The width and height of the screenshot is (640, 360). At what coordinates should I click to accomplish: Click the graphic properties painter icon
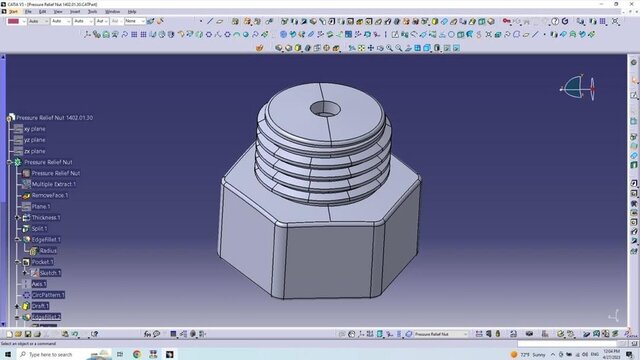pos(151,21)
